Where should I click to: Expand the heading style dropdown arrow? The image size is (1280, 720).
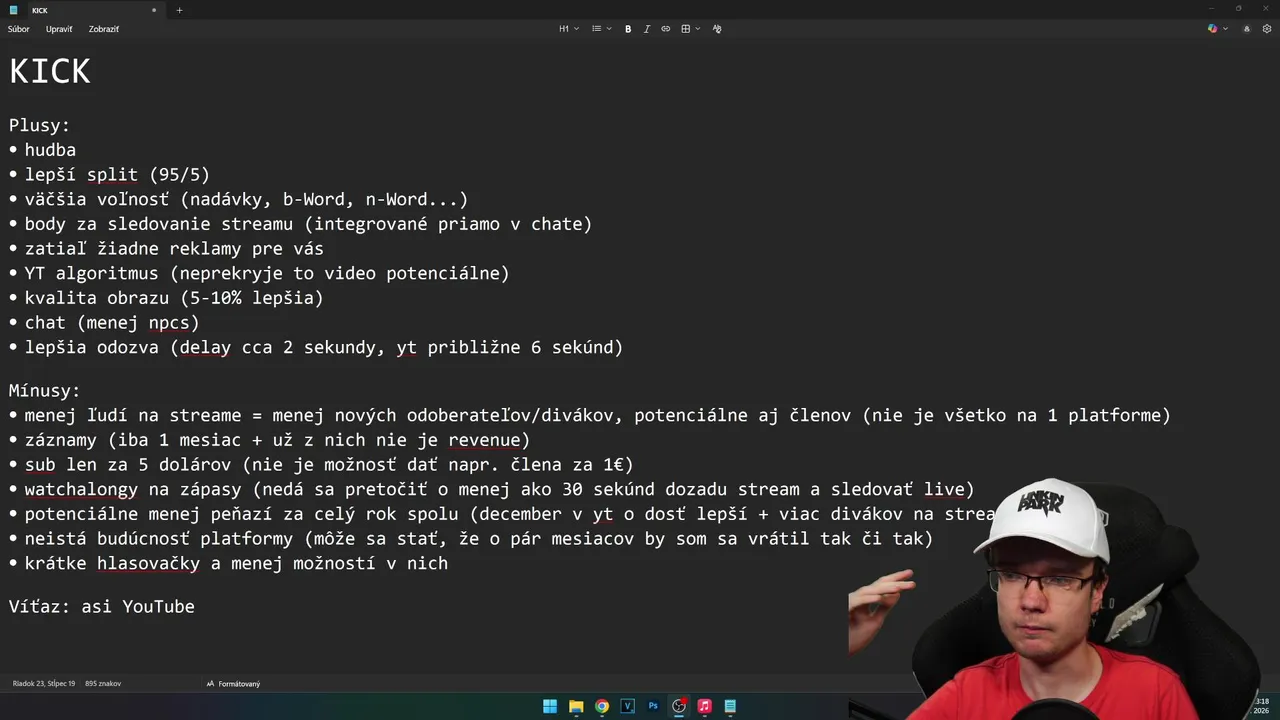coord(577,29)
